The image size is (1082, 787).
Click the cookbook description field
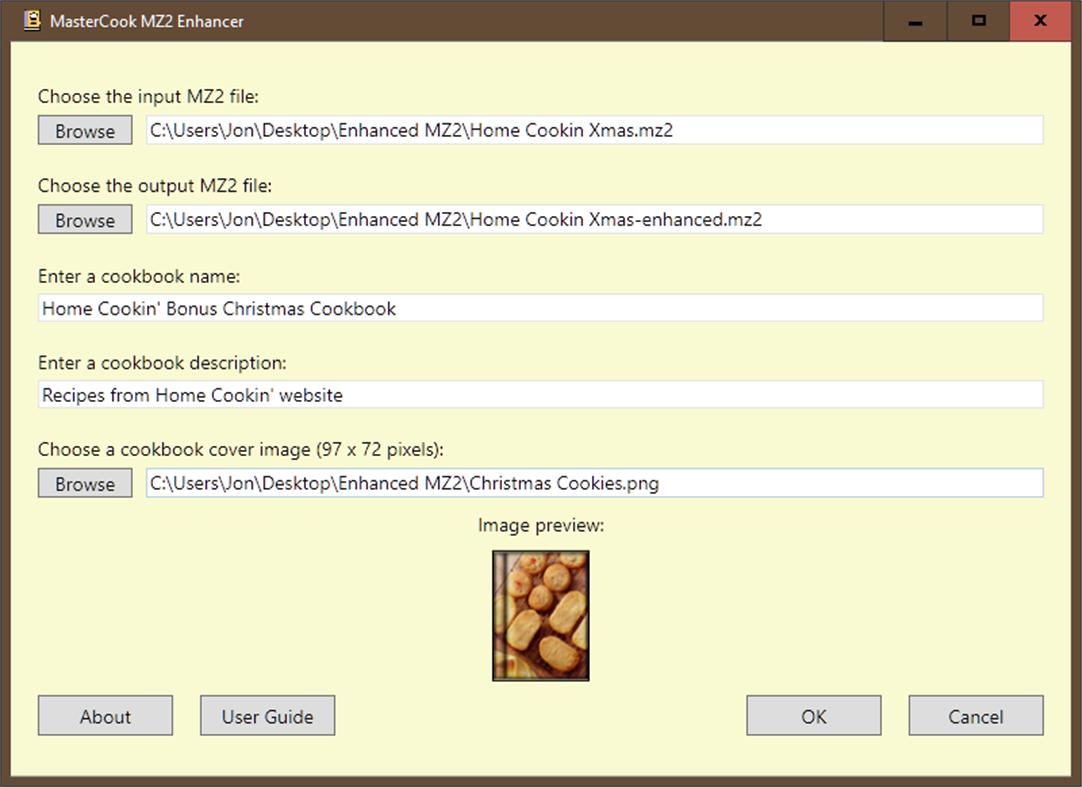540,394
